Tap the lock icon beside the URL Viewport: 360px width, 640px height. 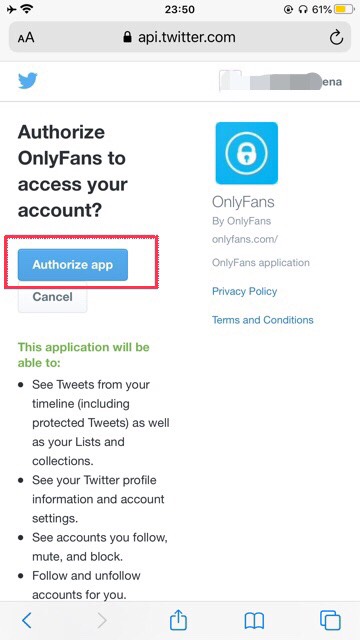(128, 38)
